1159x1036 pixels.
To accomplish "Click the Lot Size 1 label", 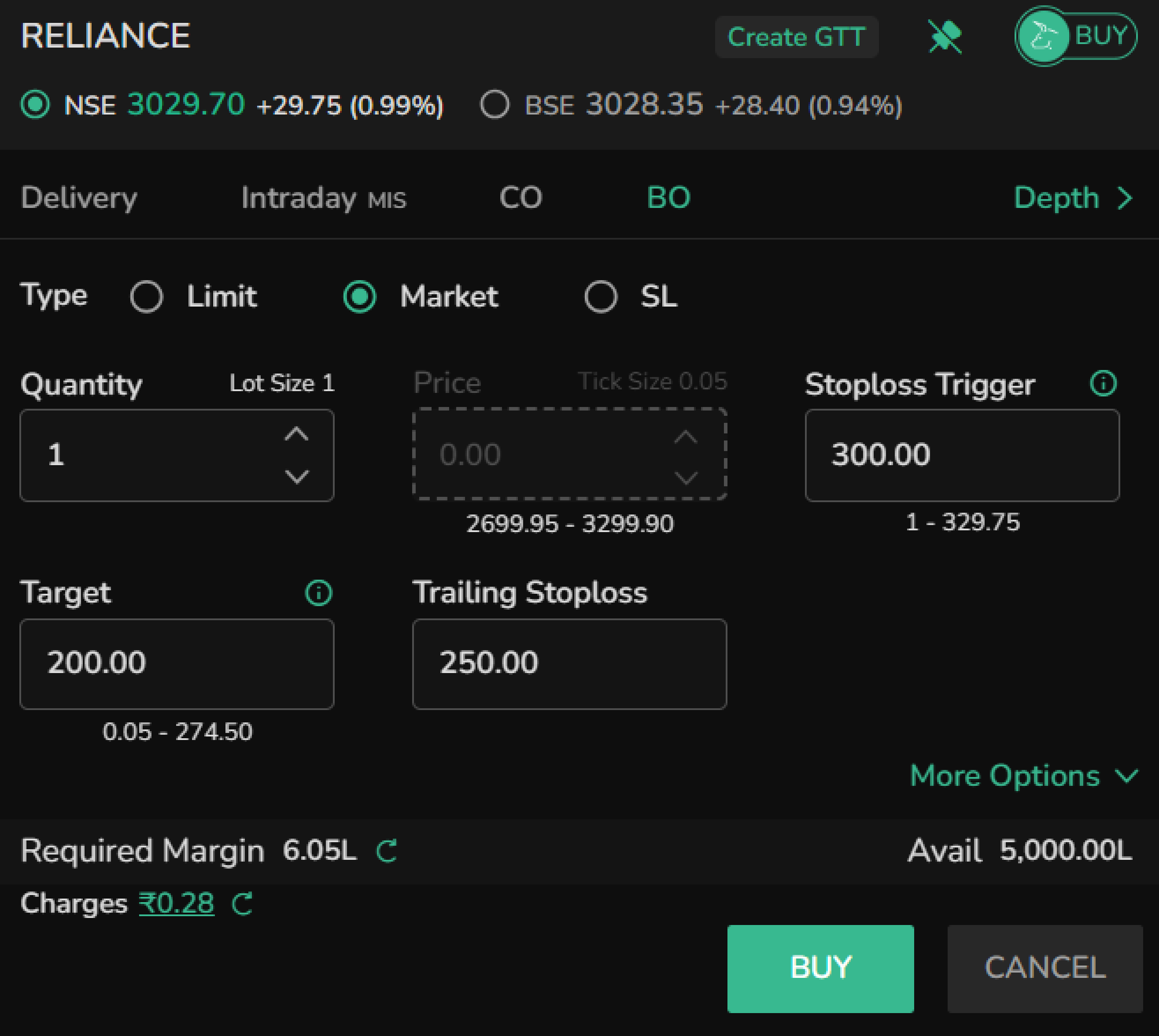I will click(282, 383).
